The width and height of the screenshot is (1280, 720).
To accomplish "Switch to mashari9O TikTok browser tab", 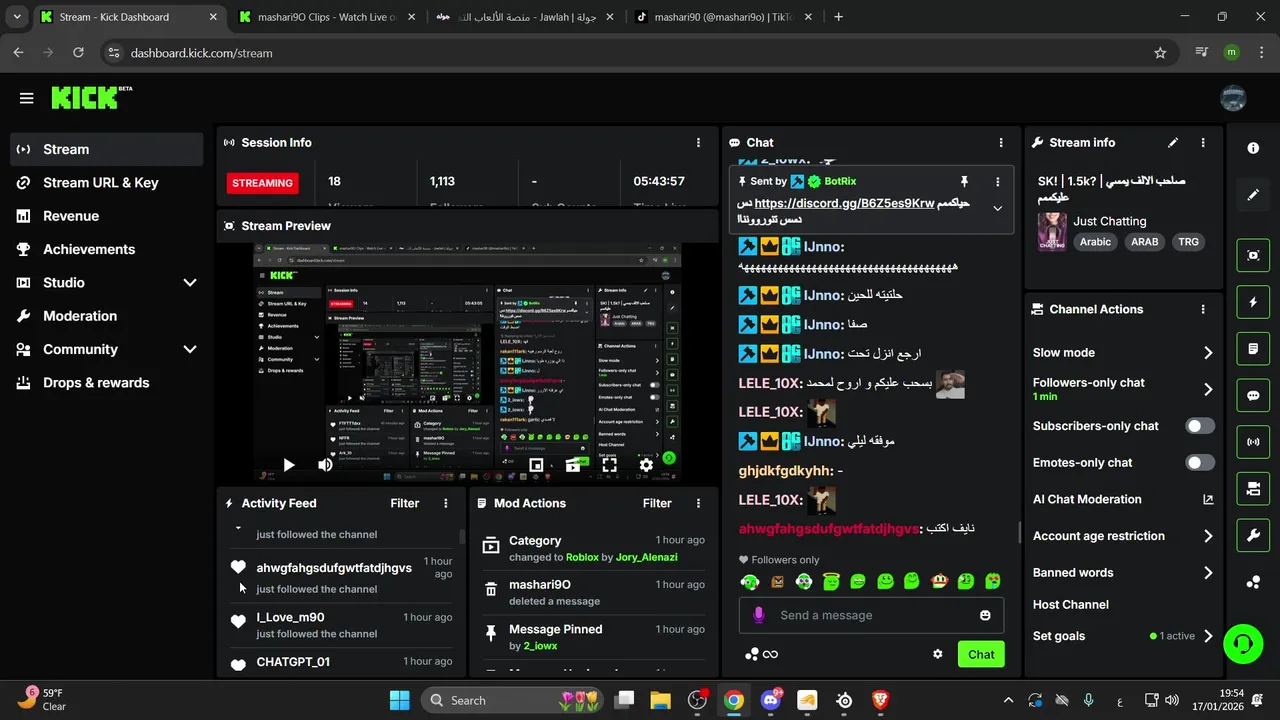I will [x=724, y=17].
